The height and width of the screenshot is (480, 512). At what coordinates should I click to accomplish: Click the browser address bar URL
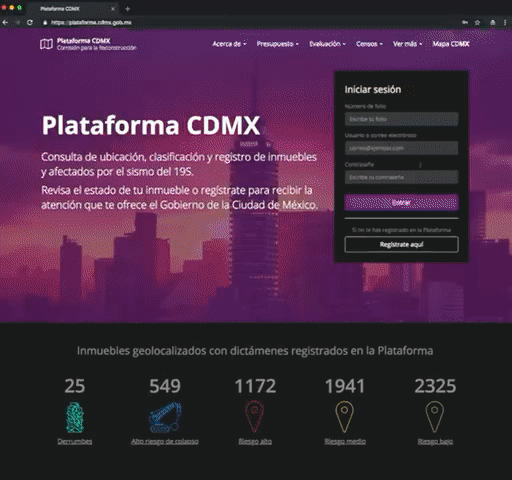(x=91, y=22)
